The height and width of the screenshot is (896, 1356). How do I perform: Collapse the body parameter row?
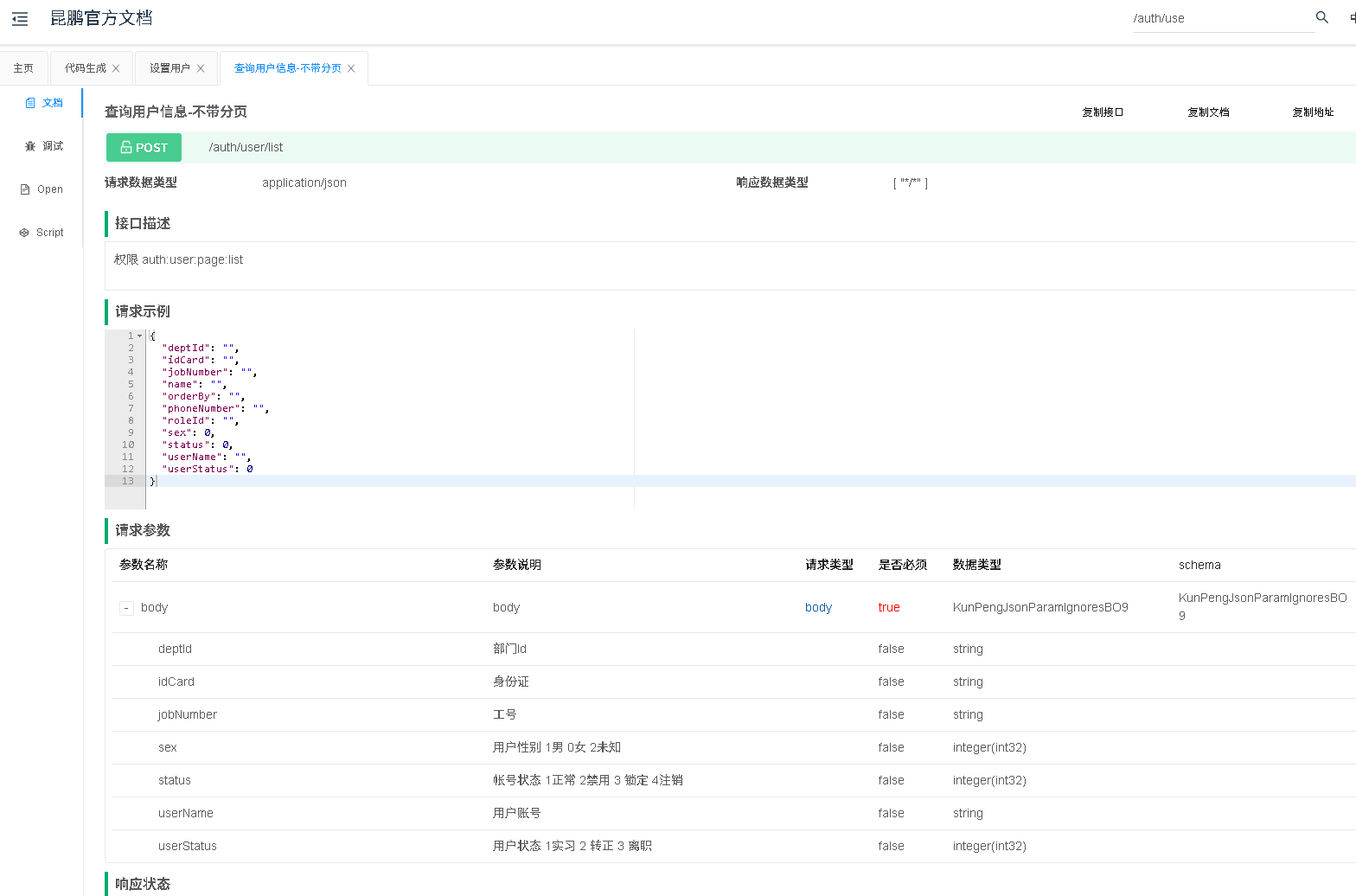coord(126,608)
